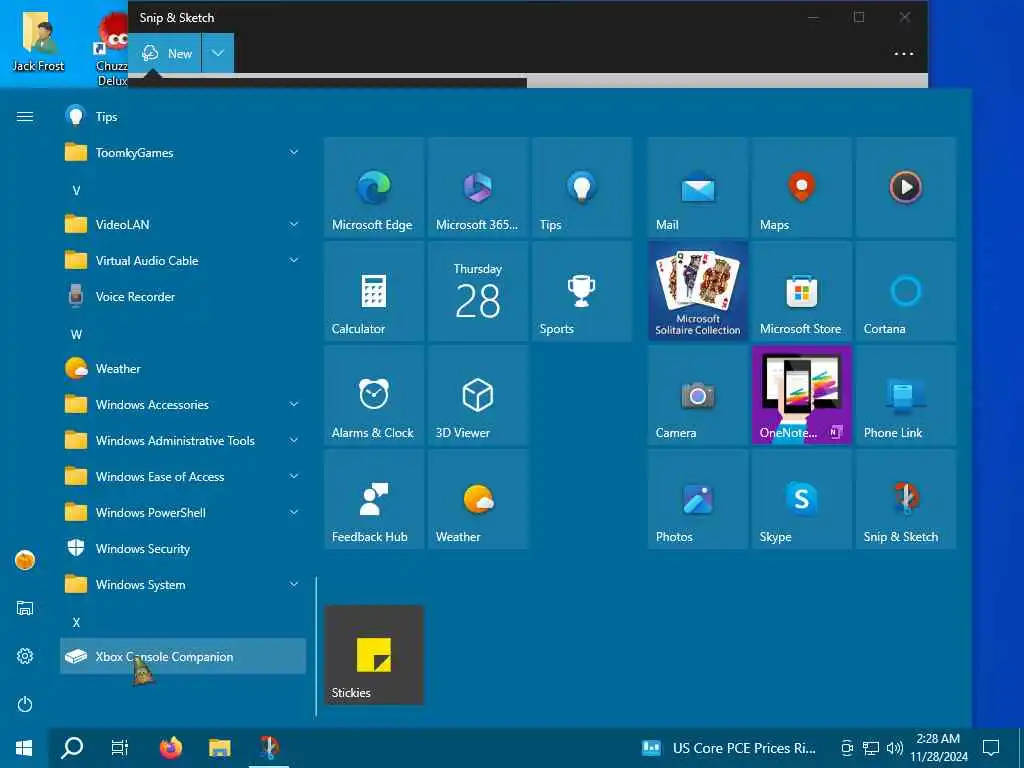Viewport: 1024px width, 768px height.
Task: Open the Microsoft Edge tile
Action: click(x=374, y=187)
